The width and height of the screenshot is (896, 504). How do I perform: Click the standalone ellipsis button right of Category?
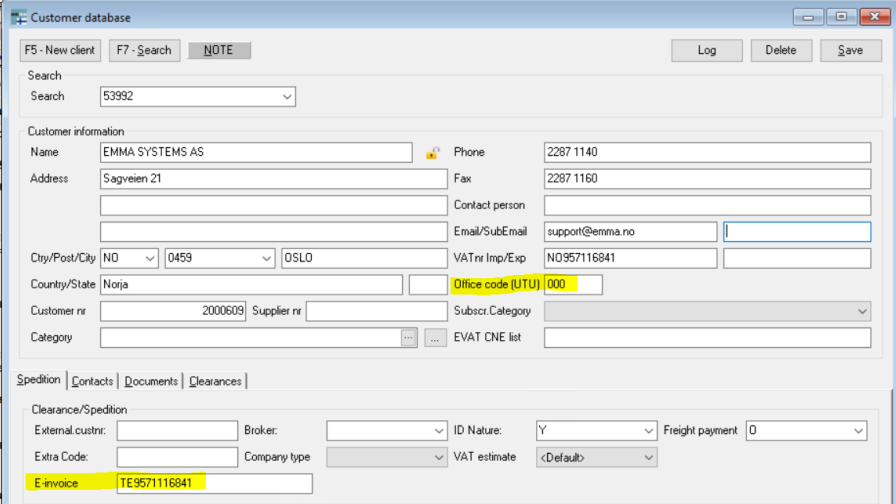(x=435, y=338)
